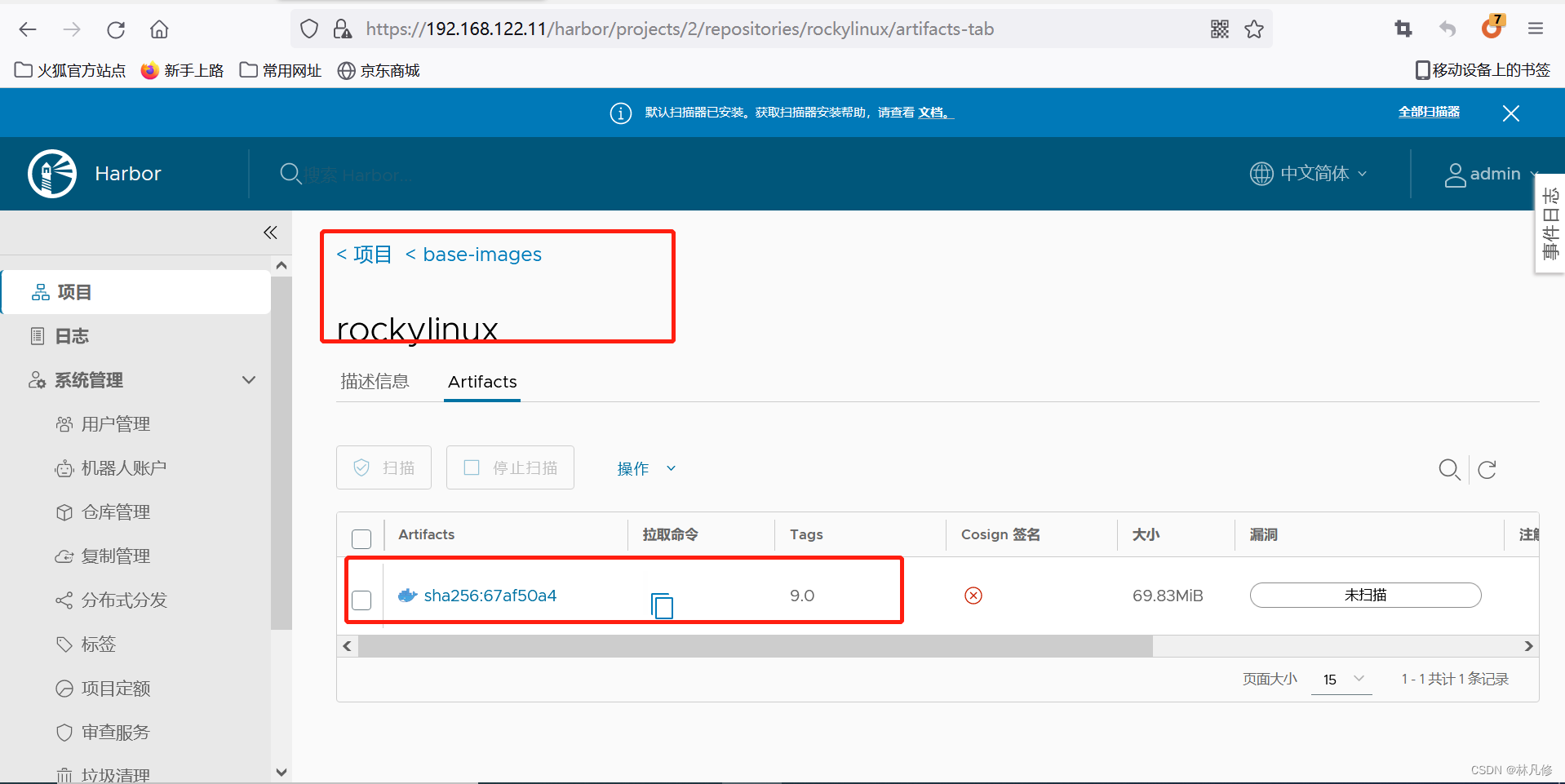Check the sha256:67af50a4 row checkbox
Screen dimensions: 1565x784
point(361,600)
